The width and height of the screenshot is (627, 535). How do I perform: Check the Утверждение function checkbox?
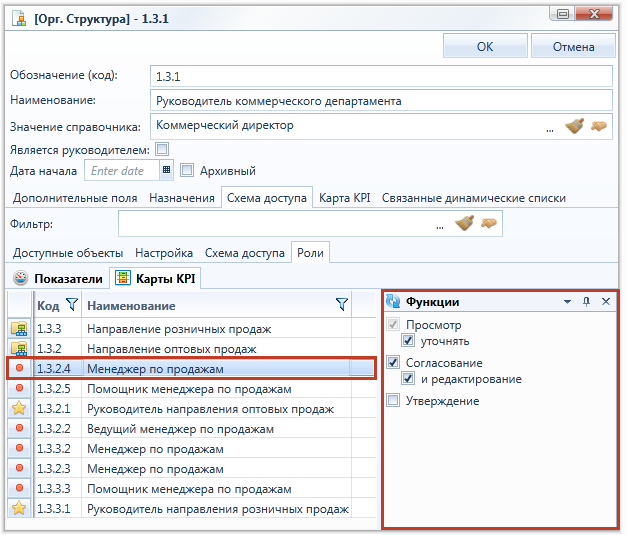click(393, 400)
